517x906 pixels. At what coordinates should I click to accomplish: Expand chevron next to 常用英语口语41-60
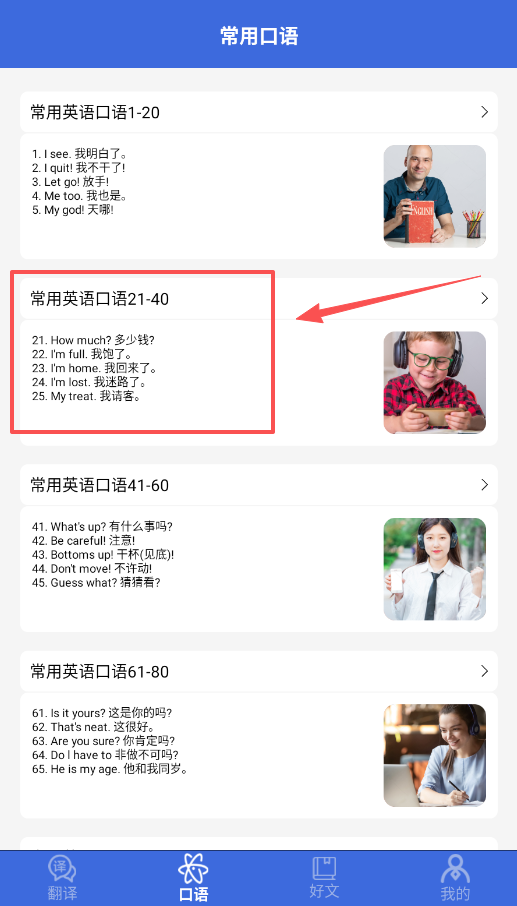485,485
